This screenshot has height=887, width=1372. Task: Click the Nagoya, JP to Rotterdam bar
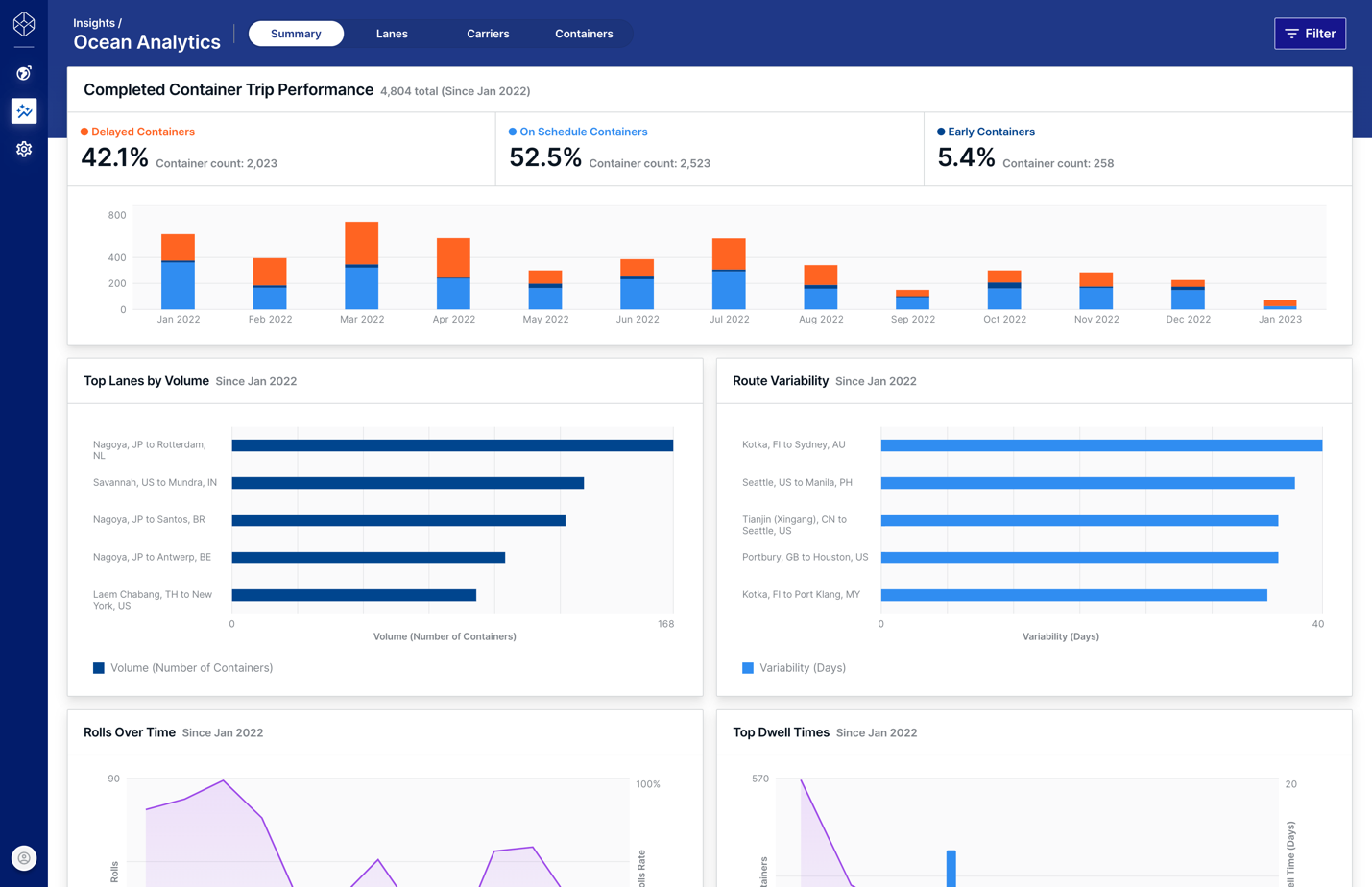point(452,445)
